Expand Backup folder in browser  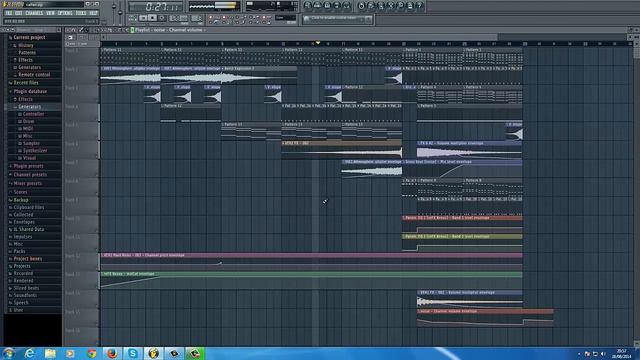click(21, 200)
